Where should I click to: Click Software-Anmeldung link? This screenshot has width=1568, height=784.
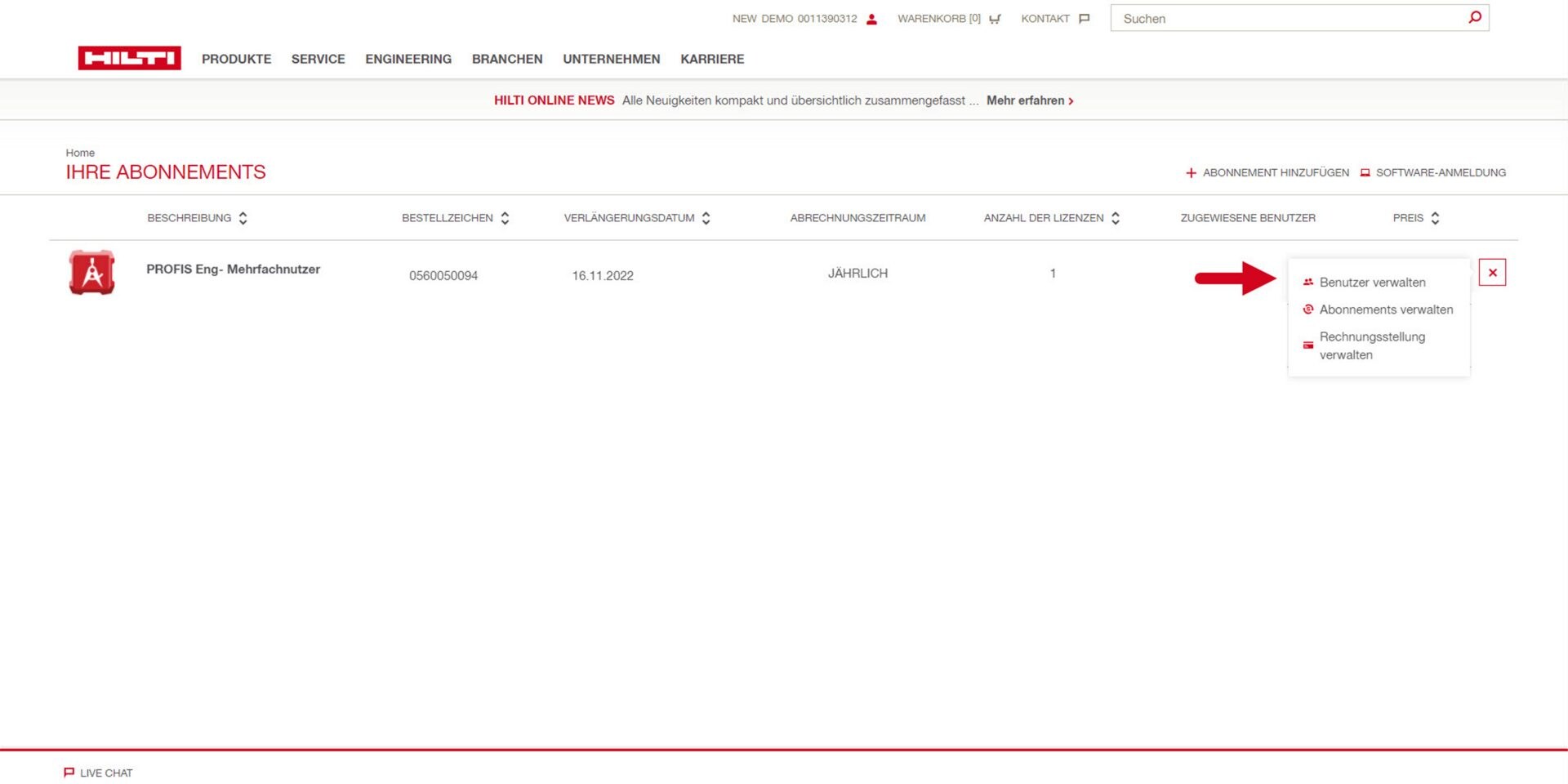click(1441, 173)
